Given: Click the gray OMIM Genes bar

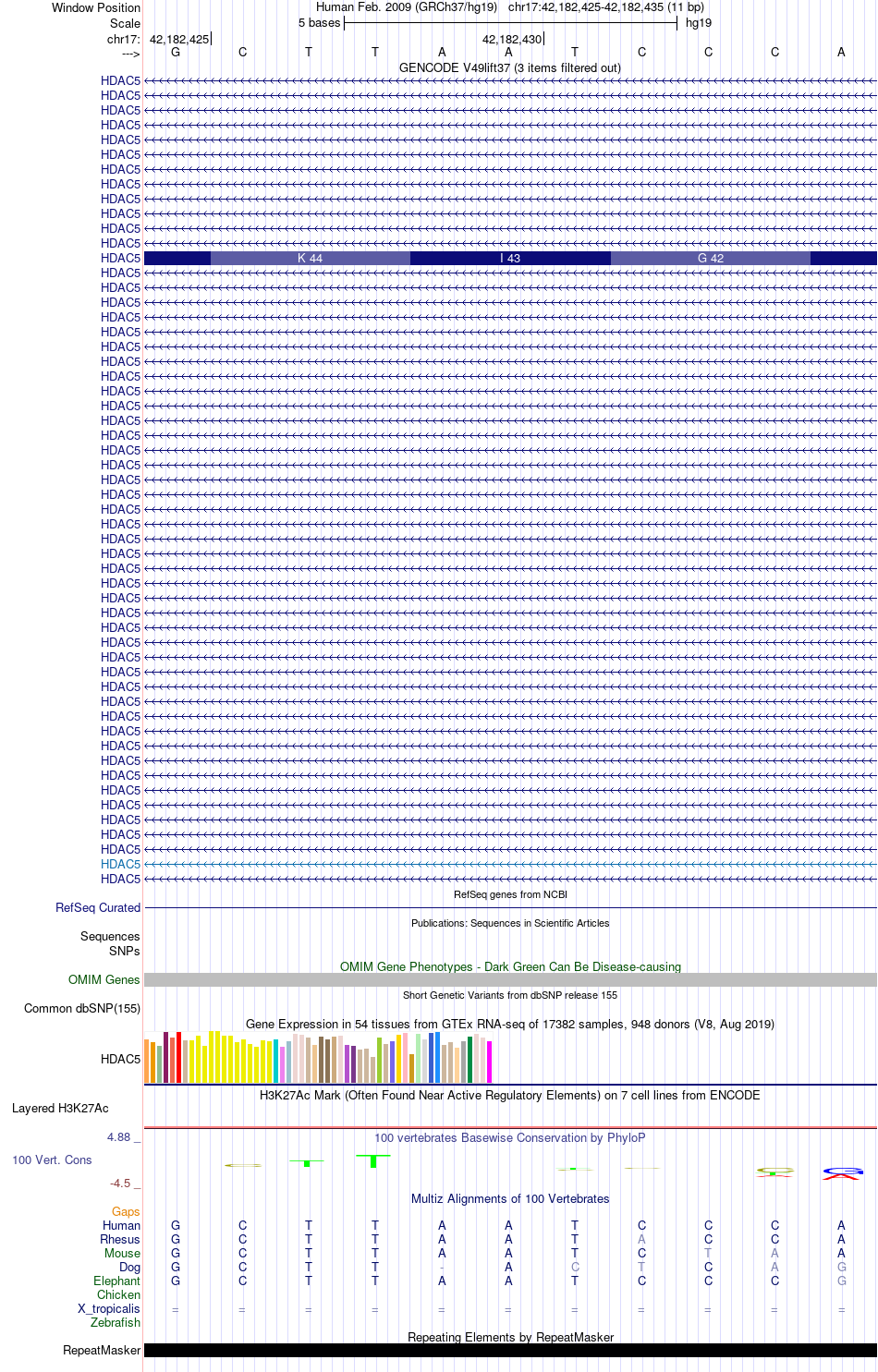Looking at the screenshot, I should (x=510, y=980).
